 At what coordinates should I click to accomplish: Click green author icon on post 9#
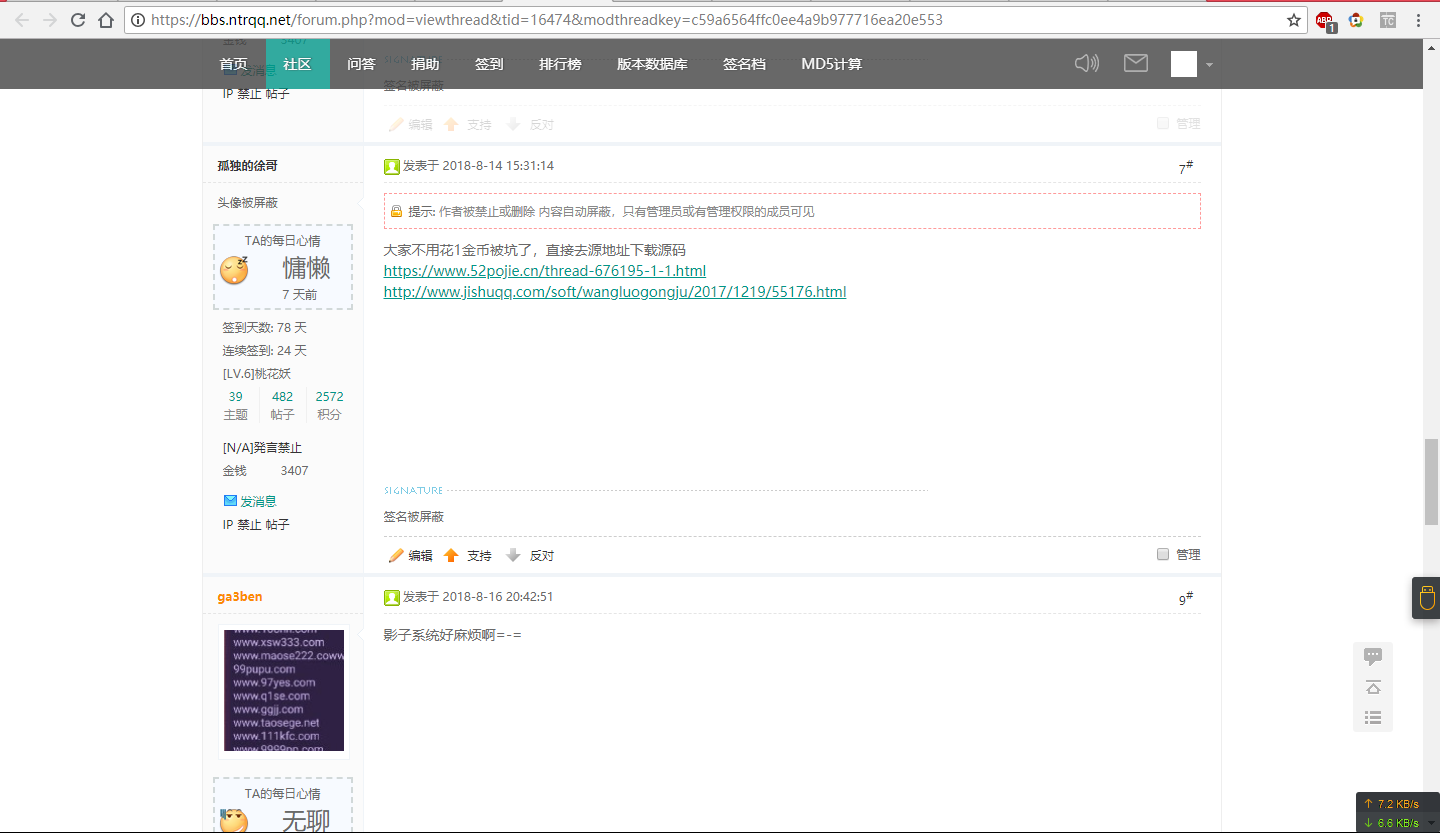[392, 597]
